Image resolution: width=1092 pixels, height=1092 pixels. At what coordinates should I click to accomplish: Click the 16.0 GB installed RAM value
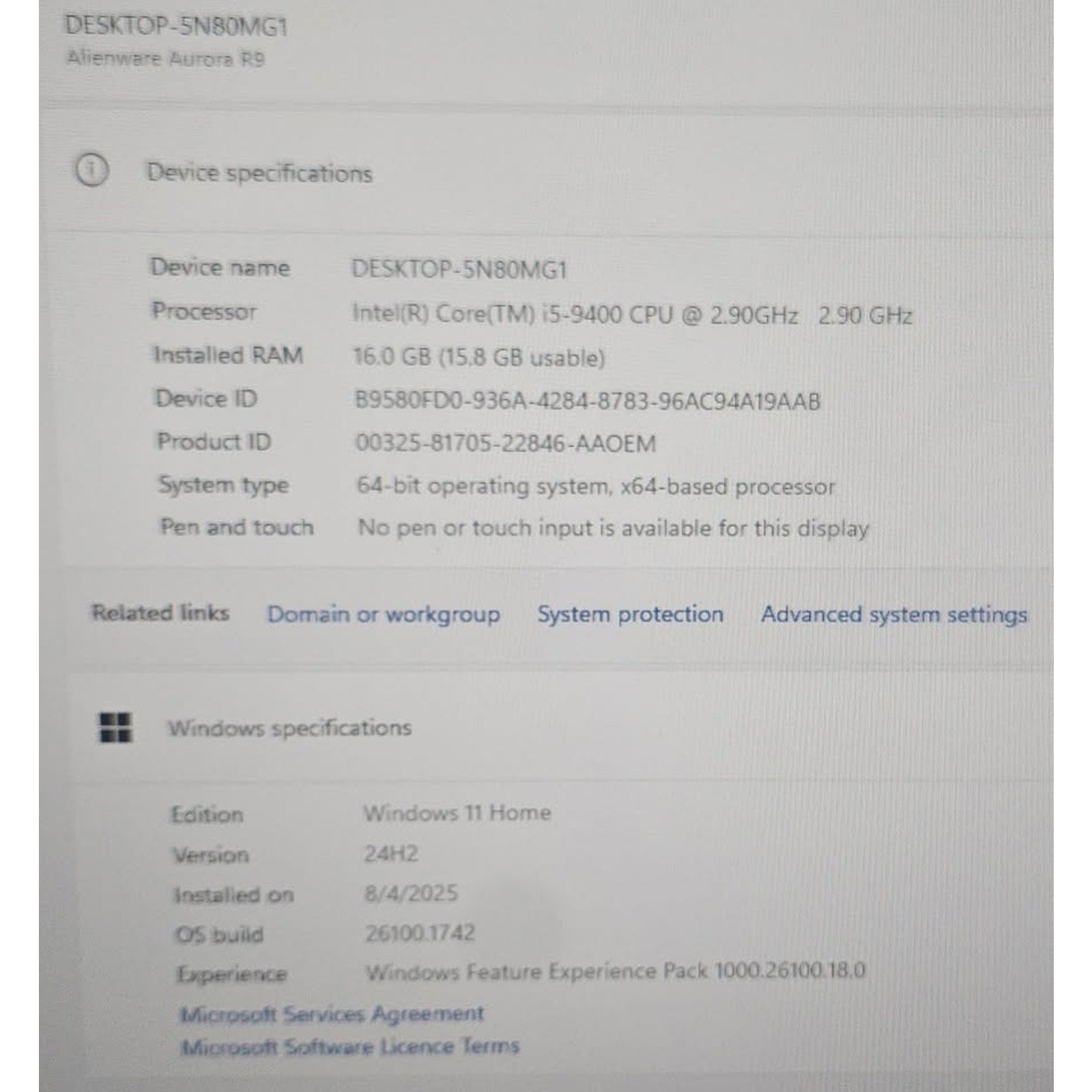point(478,358)
